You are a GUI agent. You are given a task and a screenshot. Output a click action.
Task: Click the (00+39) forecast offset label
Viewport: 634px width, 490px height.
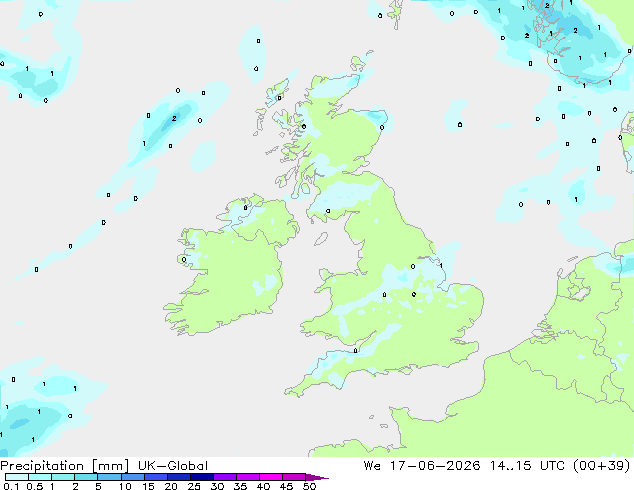pyautogui.click(x=602, y=466)
